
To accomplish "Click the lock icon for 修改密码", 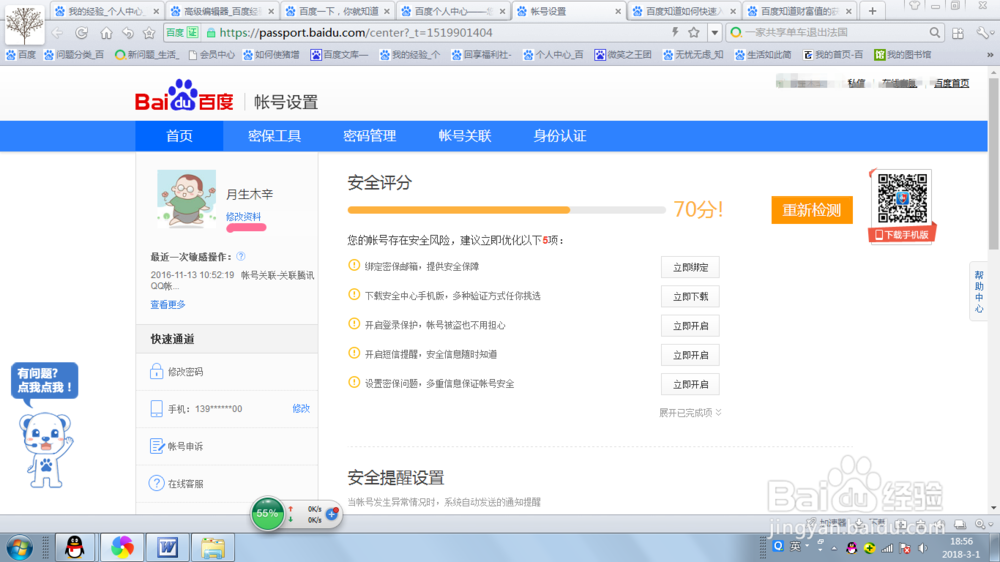I will point(156,371).
